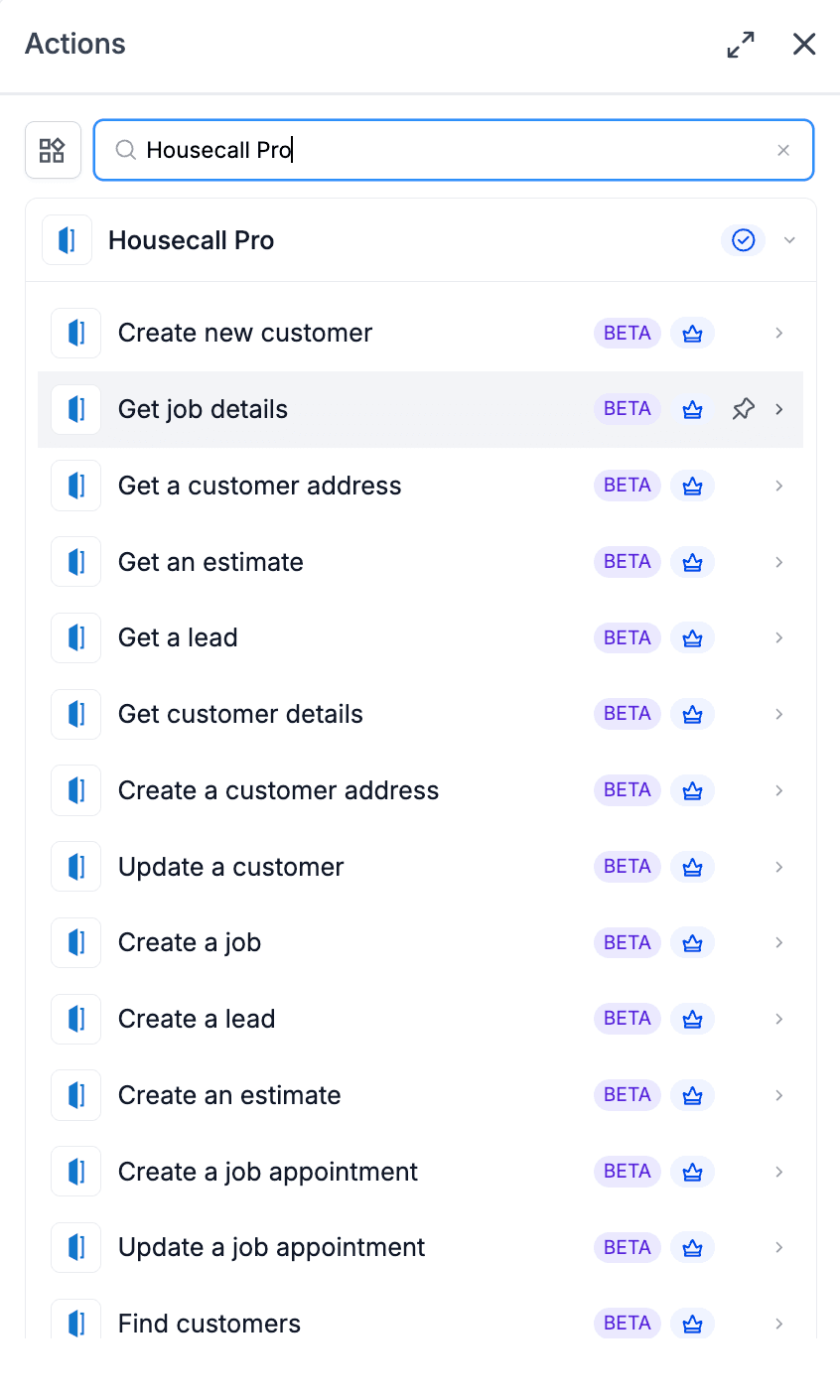Viewport: 840px width, 1400px height.
Task: Open chevron for Create a job appointment
Action: pos(779,1172)
